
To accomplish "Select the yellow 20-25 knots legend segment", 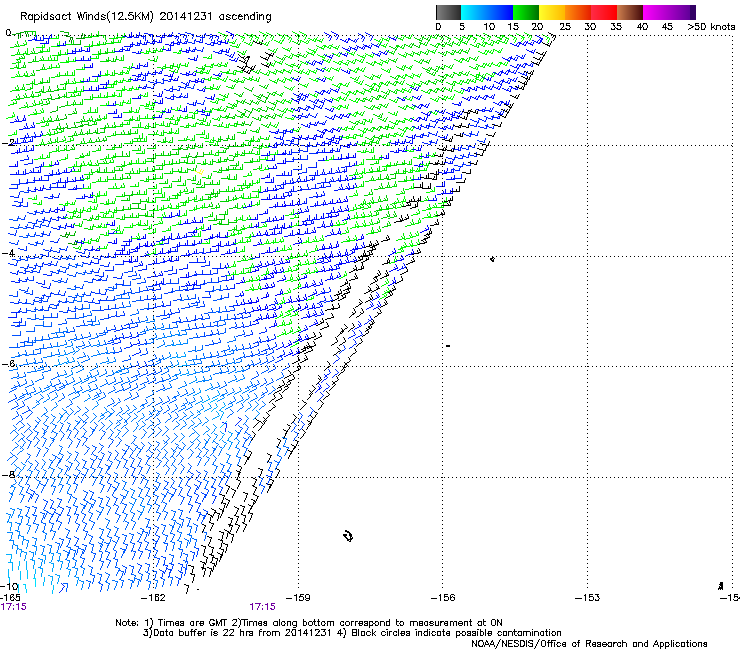I will coord(552,12).
